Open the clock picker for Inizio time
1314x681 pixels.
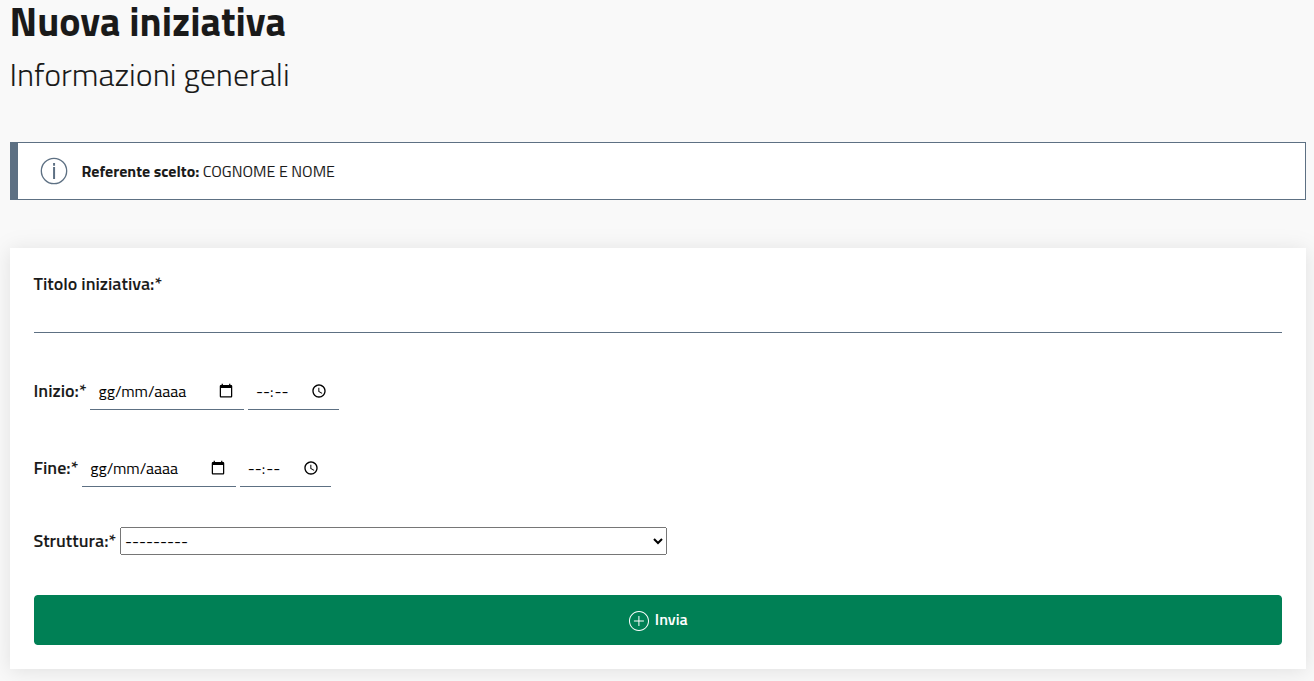point(319,392)
